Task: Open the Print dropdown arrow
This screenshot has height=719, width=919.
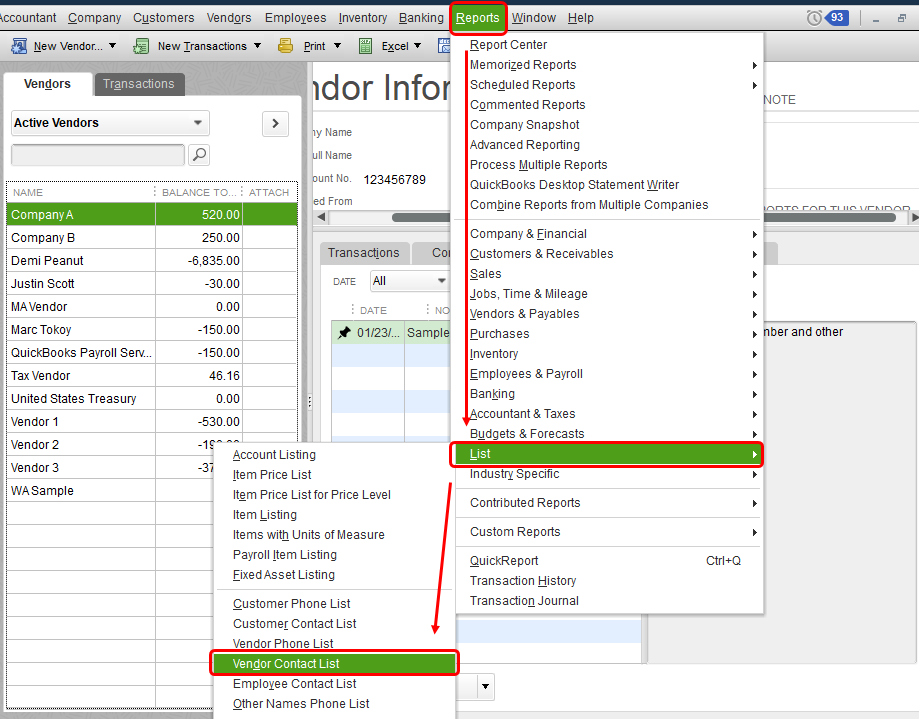Action: click(x=337, y=46)
